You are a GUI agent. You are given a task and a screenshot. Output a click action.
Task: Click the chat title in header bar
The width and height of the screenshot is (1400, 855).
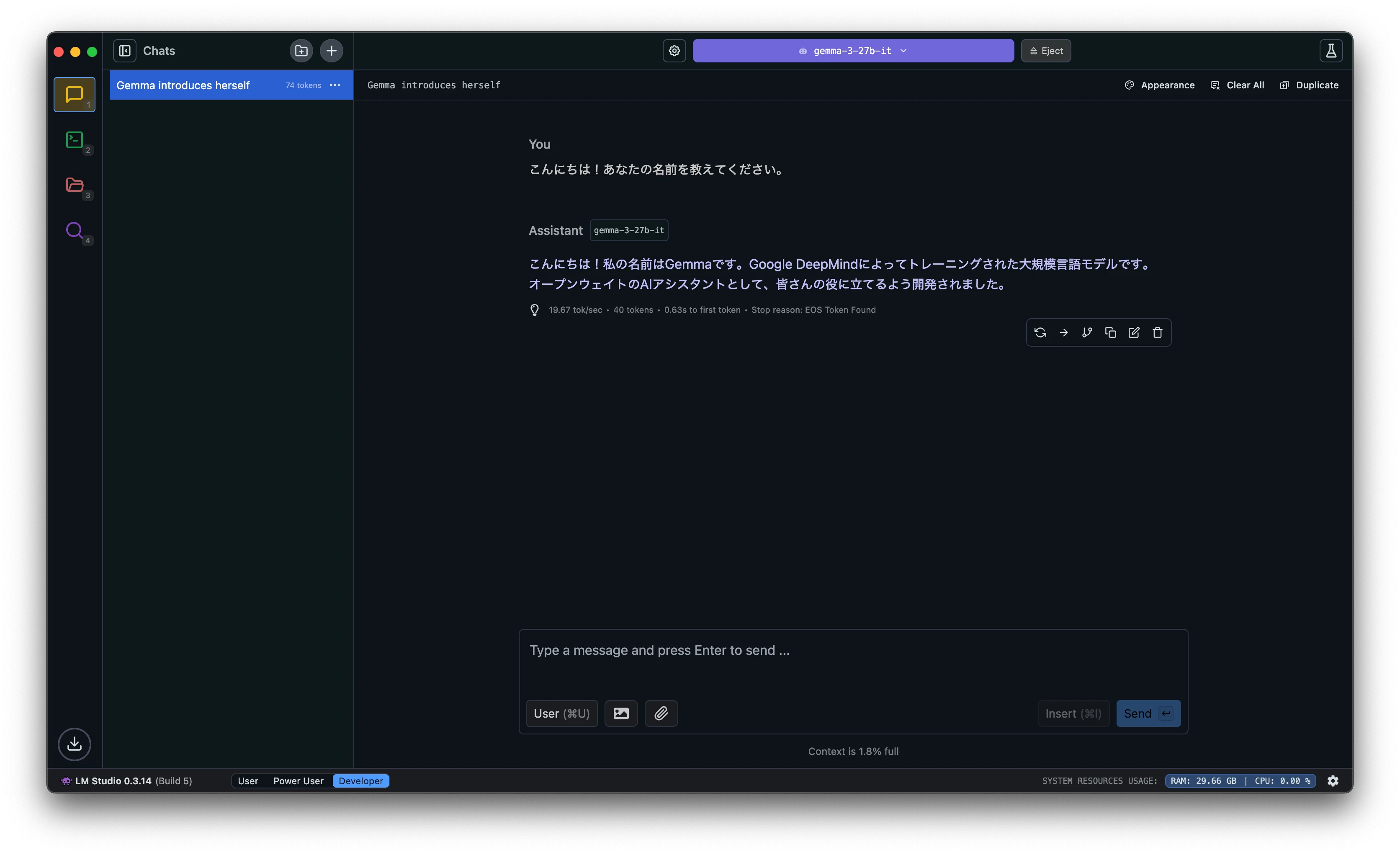(434, 85)
